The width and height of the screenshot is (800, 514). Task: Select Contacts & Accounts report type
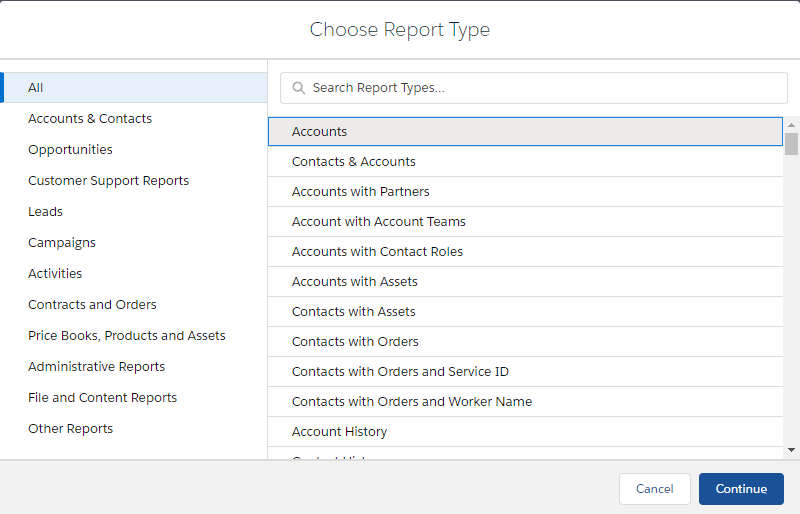354,162
